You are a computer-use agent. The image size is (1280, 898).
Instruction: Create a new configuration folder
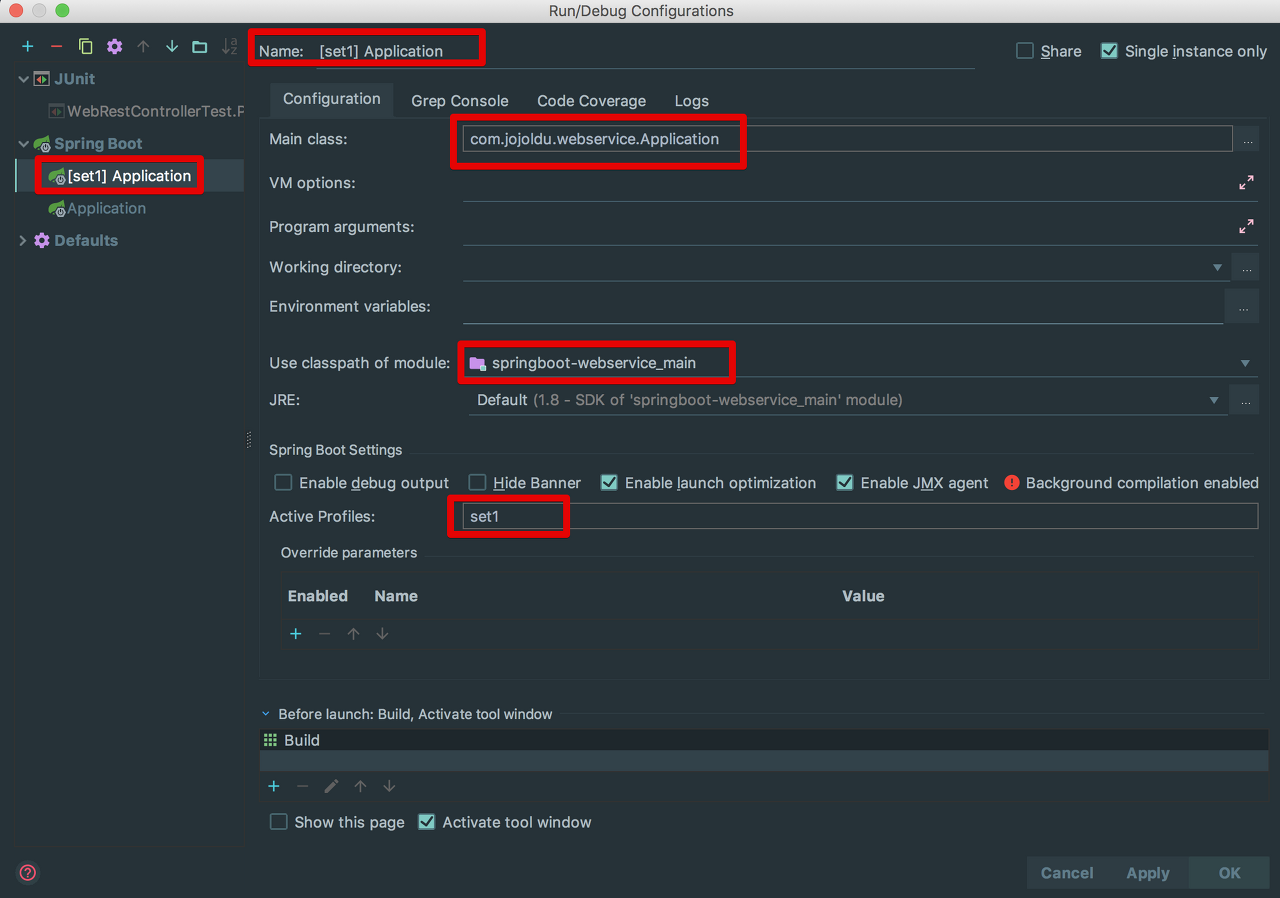click(x=200, y=46)
